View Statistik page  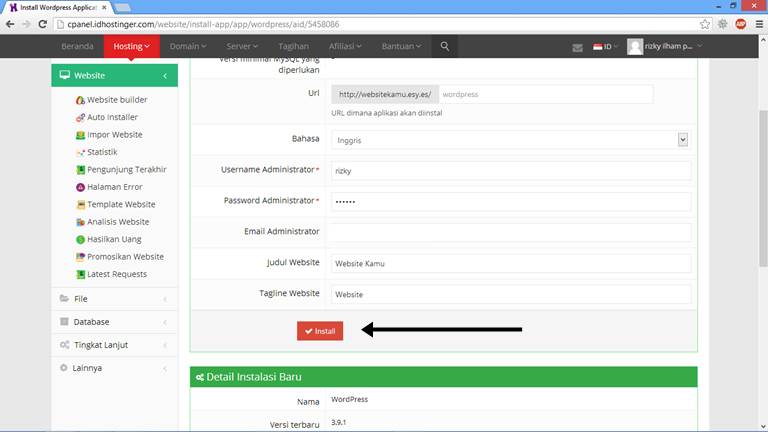(x=96, y=152)
